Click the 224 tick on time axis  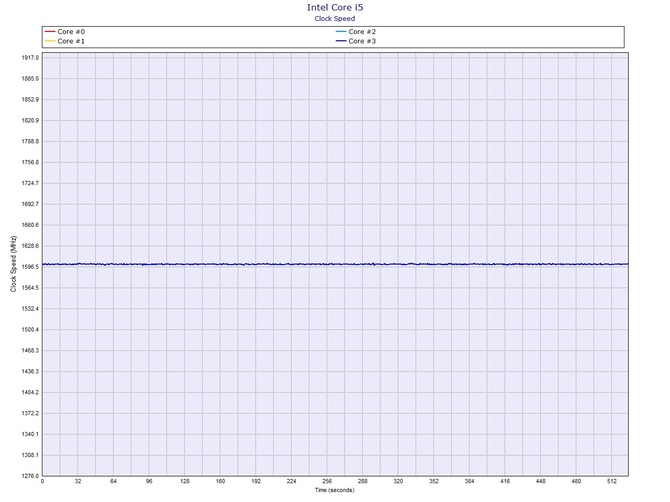pos(291,481)
